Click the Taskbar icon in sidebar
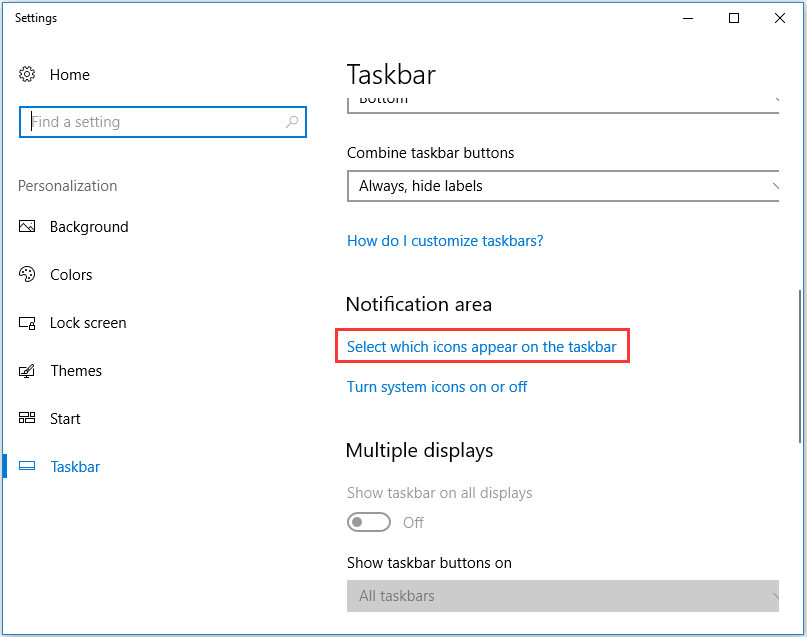807x637 pixels. point(27,466)
